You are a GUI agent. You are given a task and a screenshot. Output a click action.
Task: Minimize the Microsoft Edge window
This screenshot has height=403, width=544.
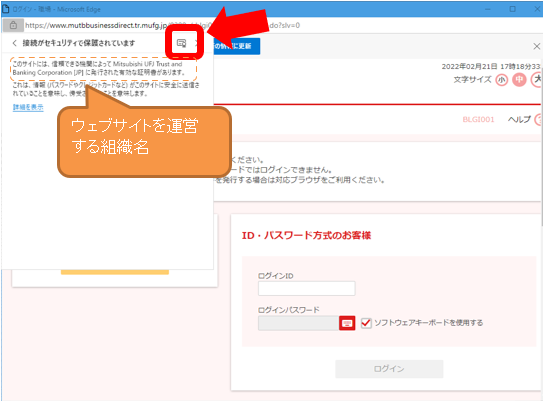(x=488, y=9)
